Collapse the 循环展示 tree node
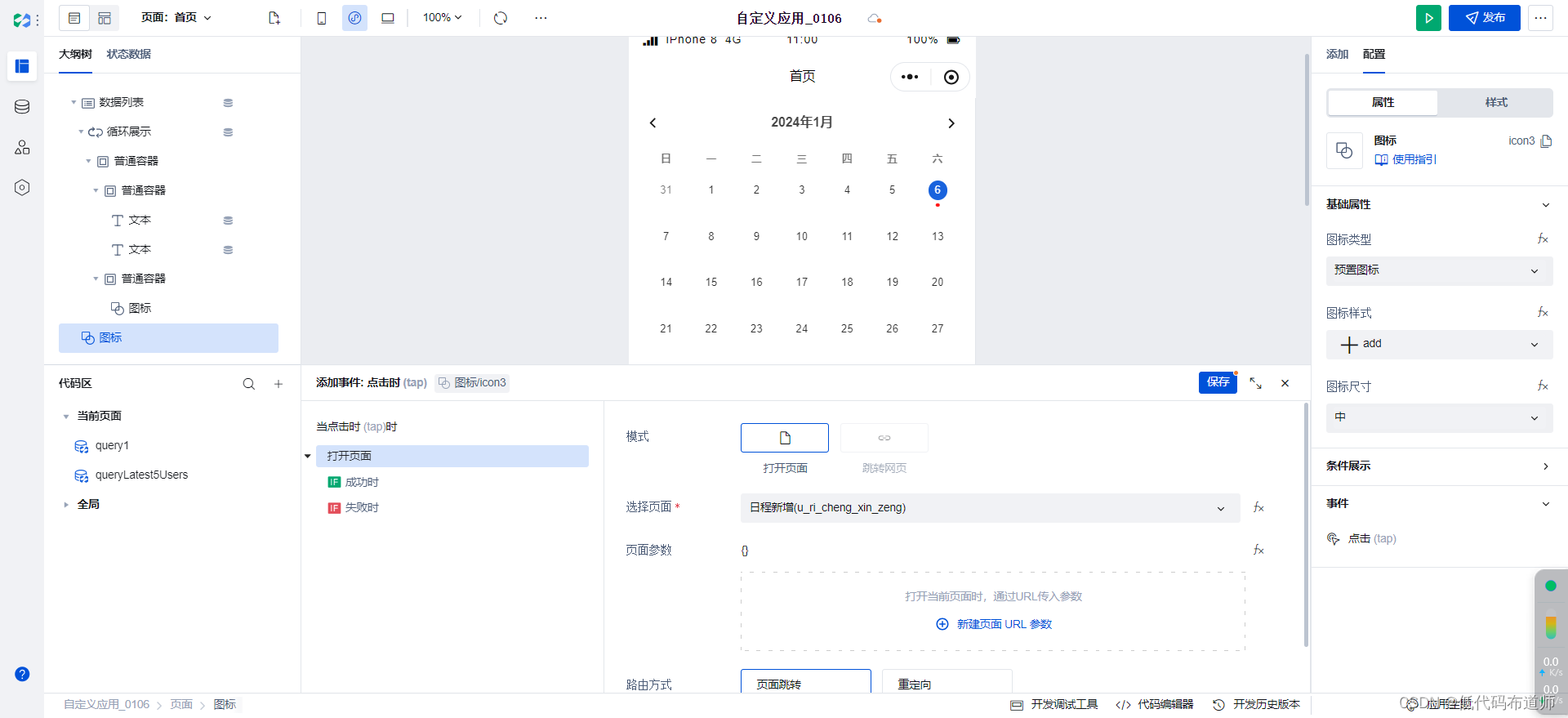The image size is (1568, 718). click(x=81, y=132)
